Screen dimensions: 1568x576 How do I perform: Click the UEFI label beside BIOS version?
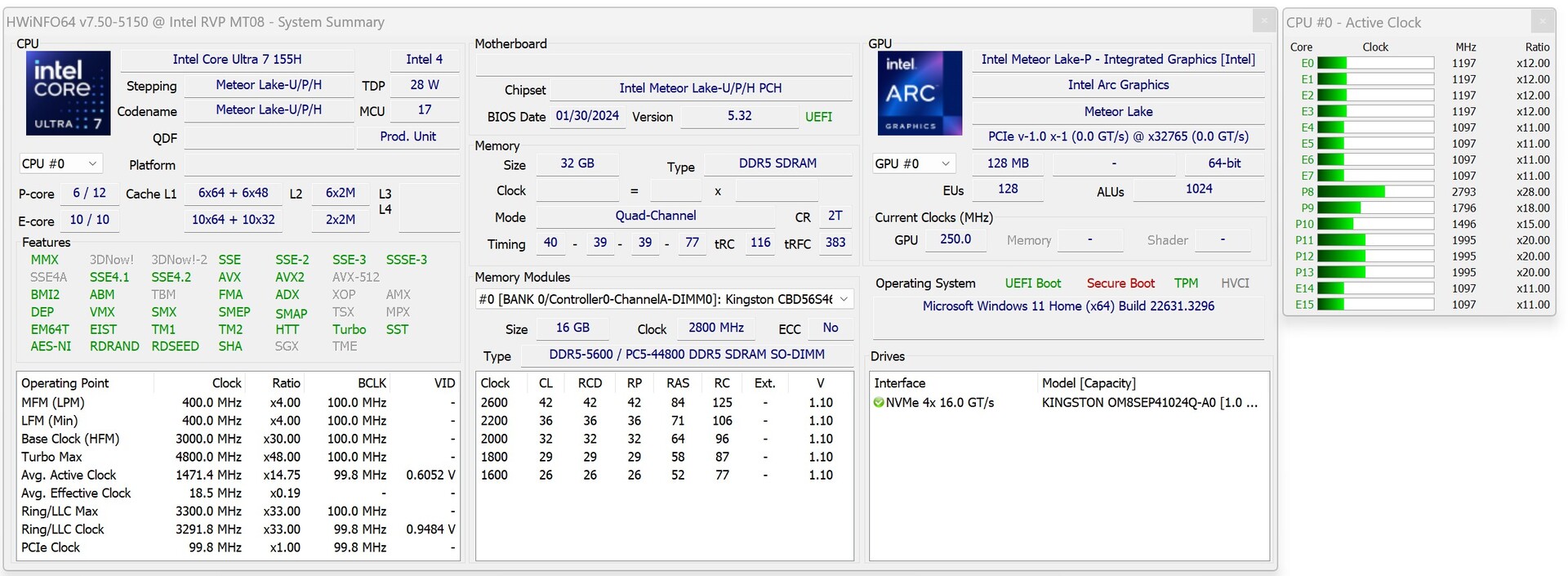818,117
